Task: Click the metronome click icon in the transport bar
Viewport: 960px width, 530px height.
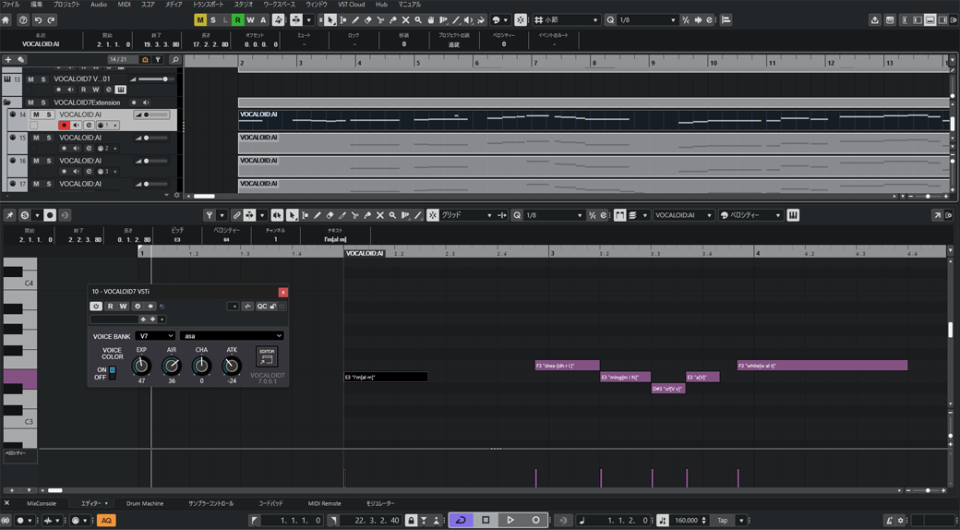Action: tap(890, 521)
